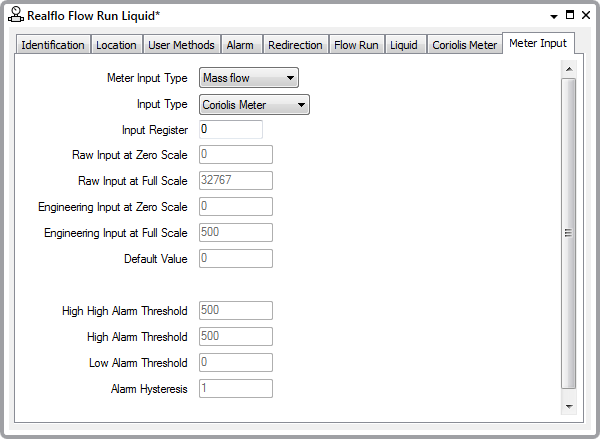Click Engineering Input at Full Scale field

tap(236, 232)
